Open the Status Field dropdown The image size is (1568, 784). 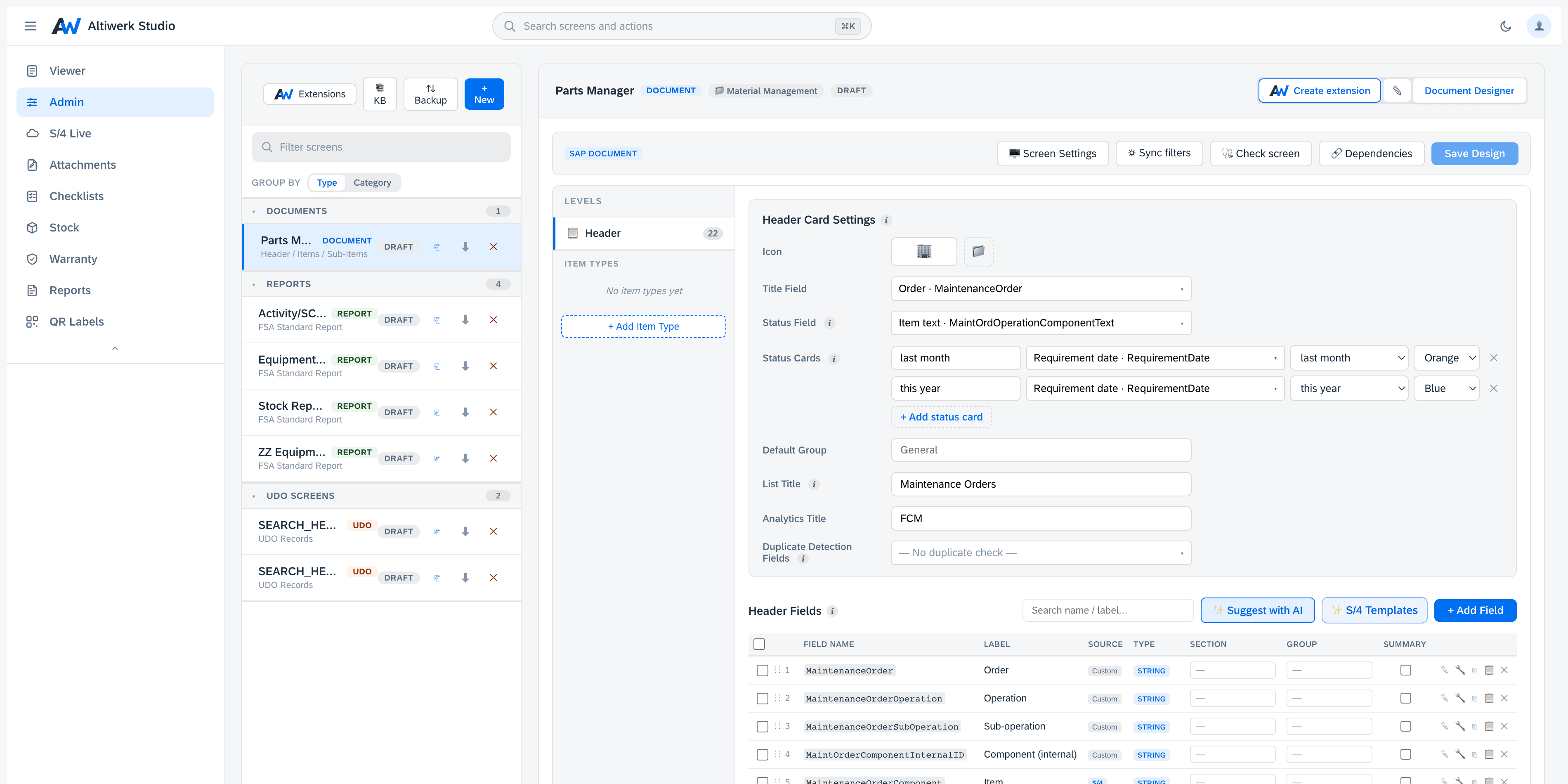click(1041, 323)
